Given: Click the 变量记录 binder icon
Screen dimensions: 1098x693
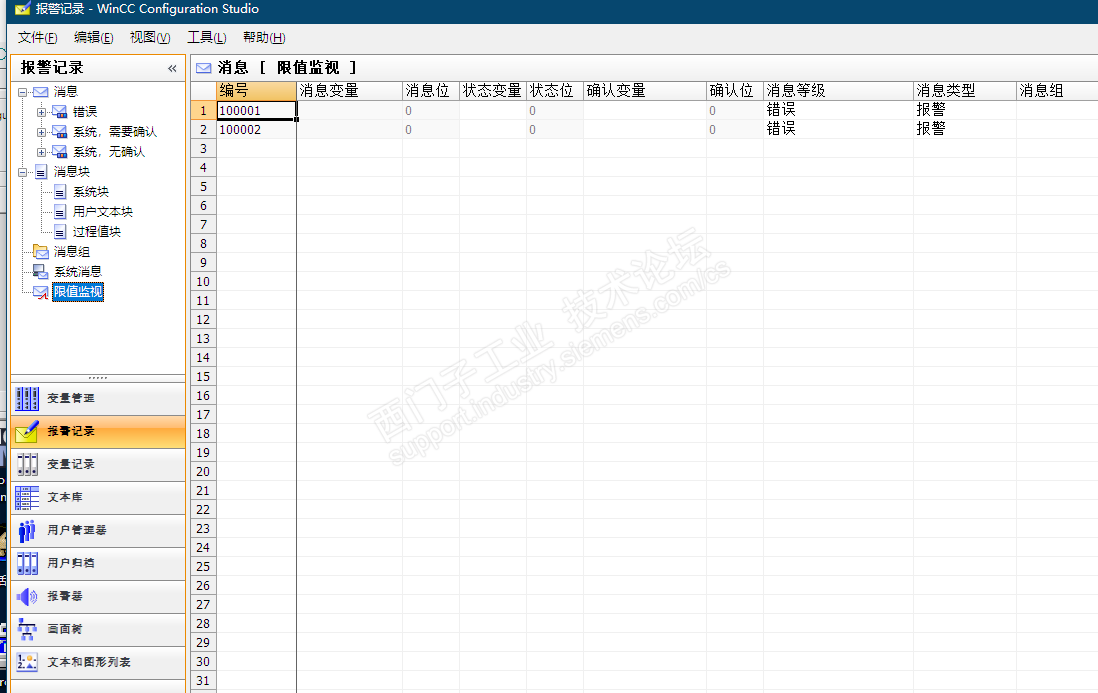Looking at the screenshot, I should coord(27,464).
